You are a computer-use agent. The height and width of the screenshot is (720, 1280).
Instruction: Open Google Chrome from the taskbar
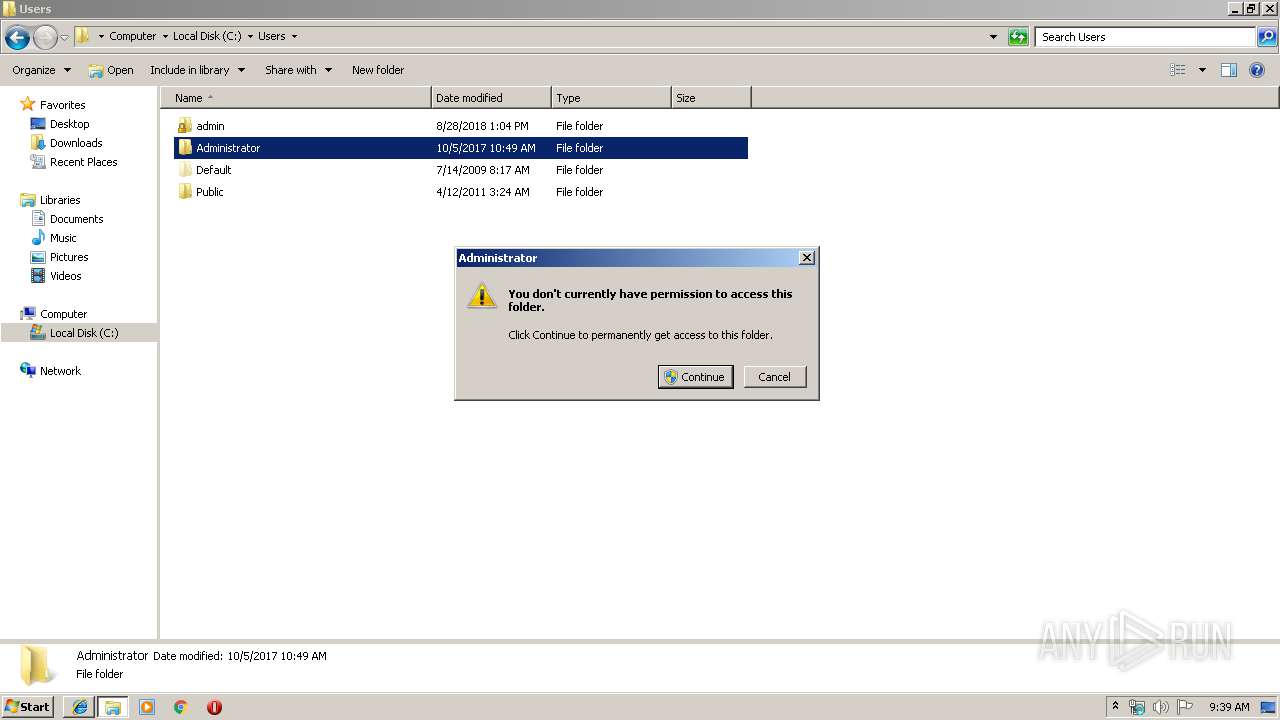180,707
